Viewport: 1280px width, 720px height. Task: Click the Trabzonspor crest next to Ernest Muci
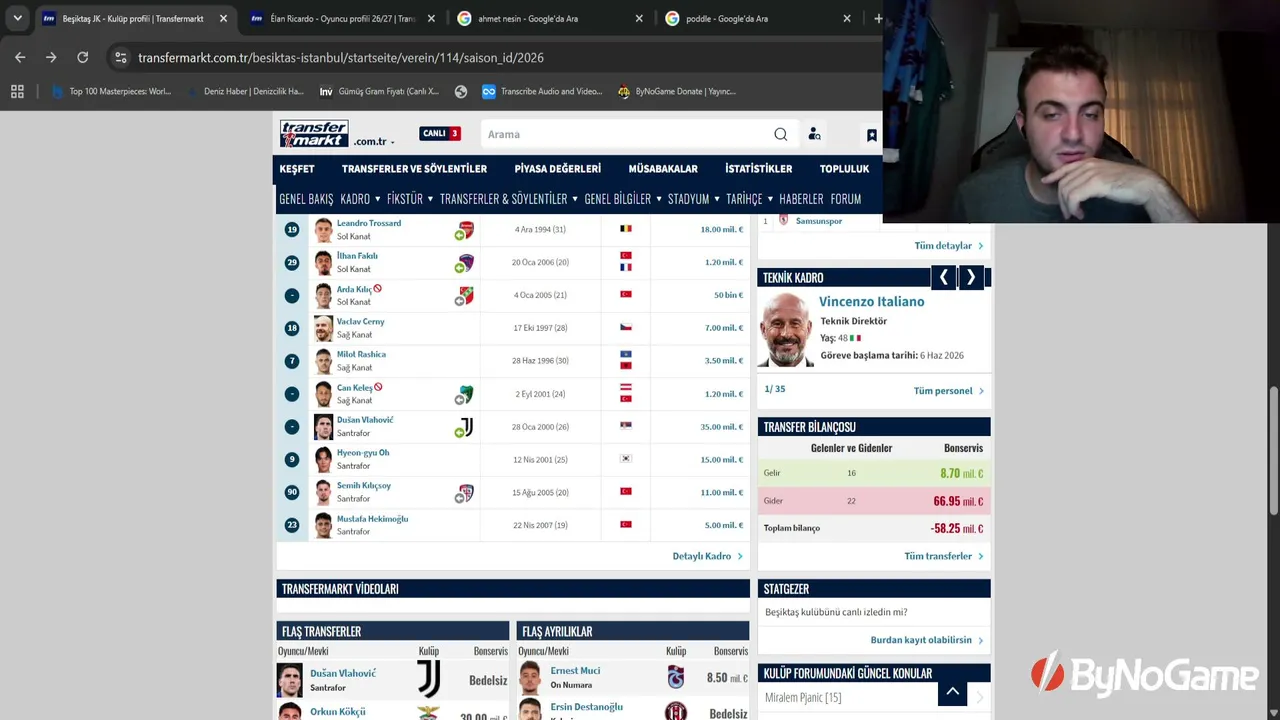(676, 677)
